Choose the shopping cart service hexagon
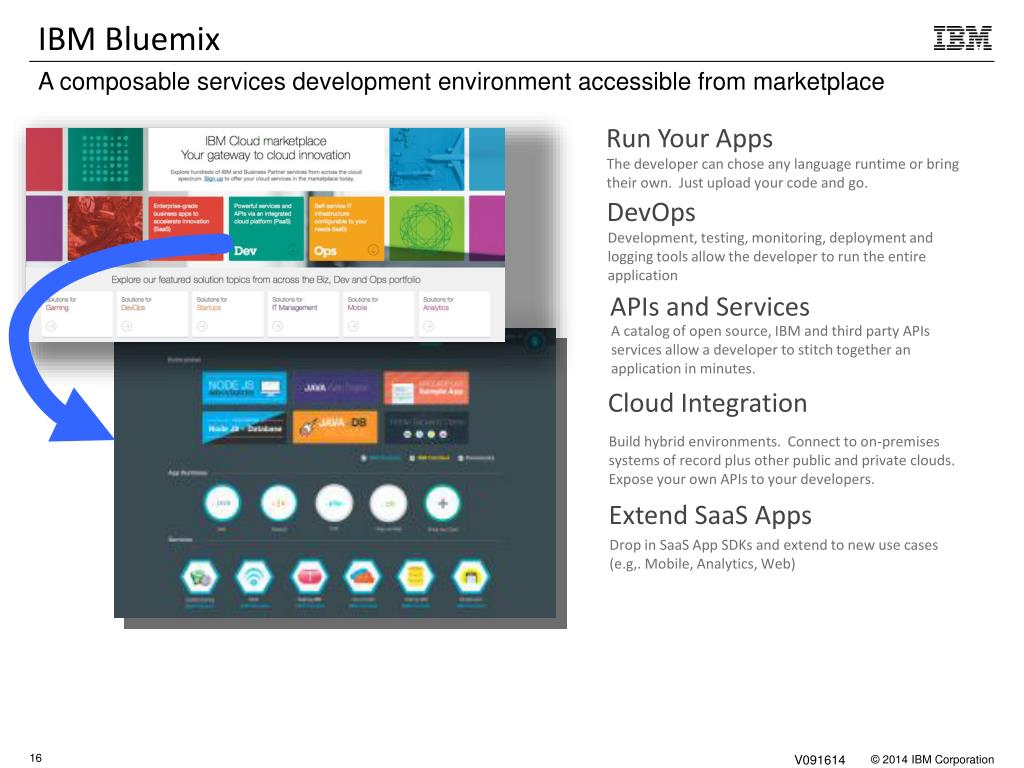Screen dimensions: 1024x768 (x=199, y=577)
